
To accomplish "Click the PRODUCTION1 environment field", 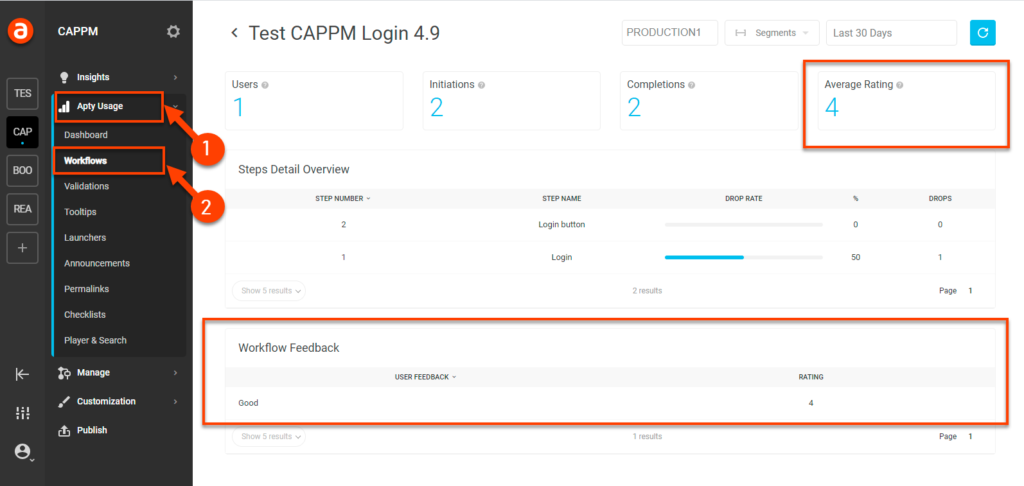I will point(670,33).
